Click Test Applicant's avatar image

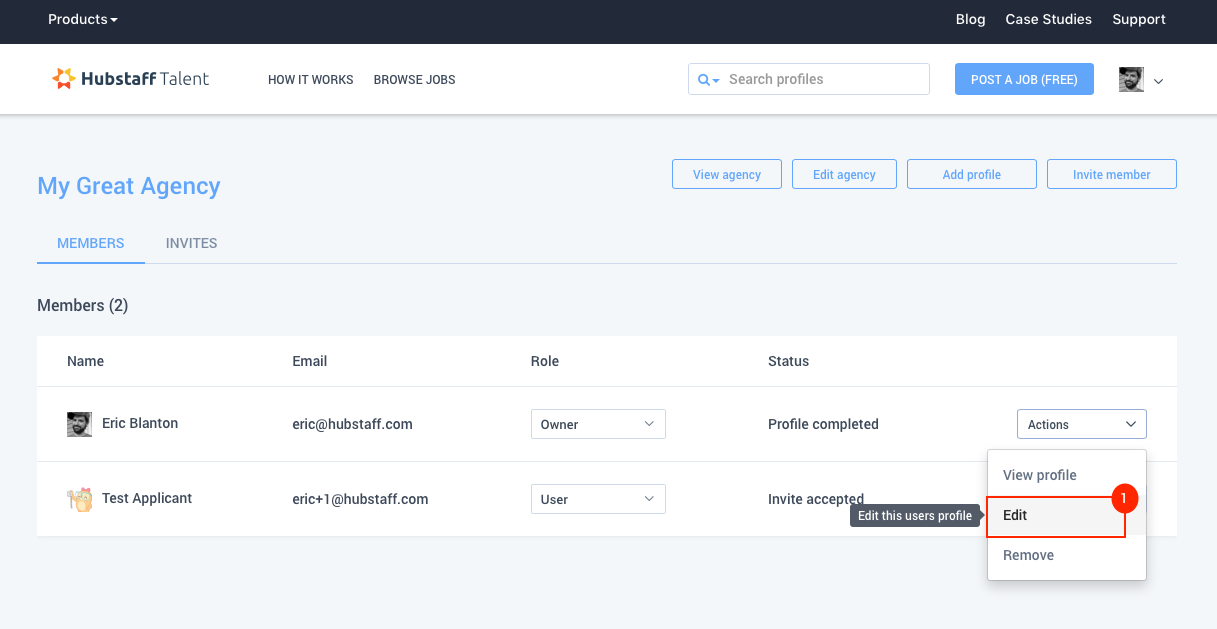tap(79, 499)
